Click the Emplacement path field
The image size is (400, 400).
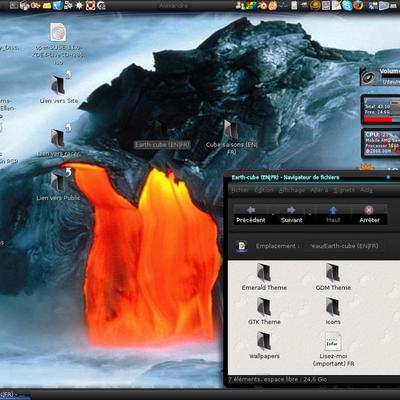pos(344,246)
